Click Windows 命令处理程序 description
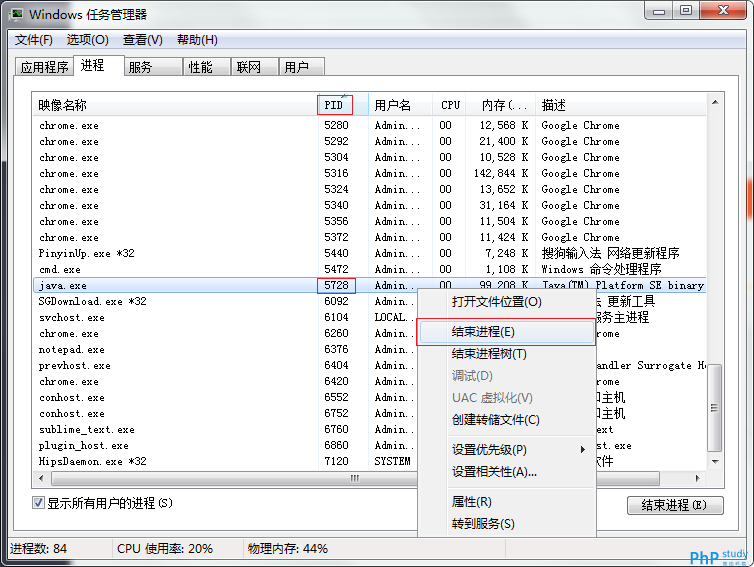The width and height of the screenshot is (754, 567). tap(601, 269)
